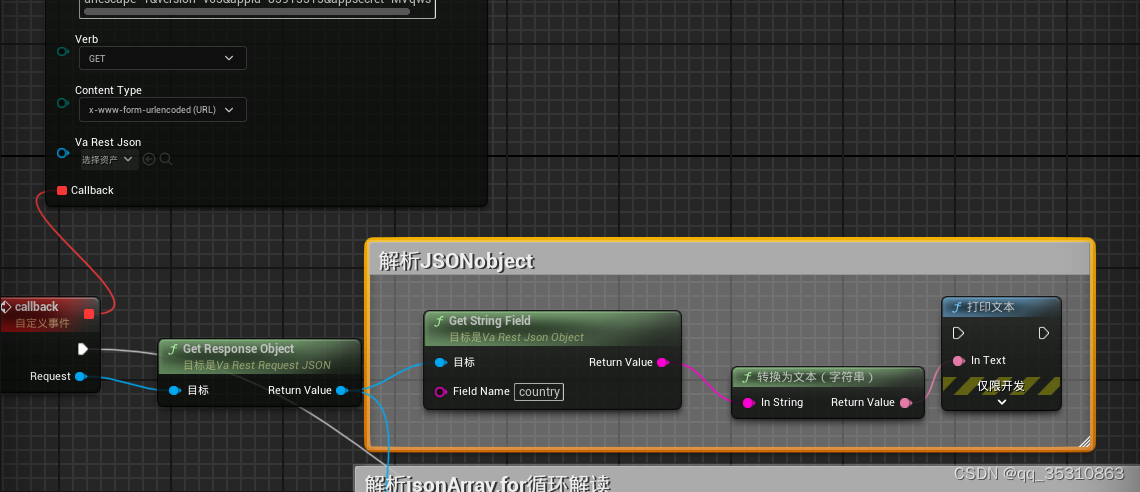Click the In Text input pin

coord(958,360)
